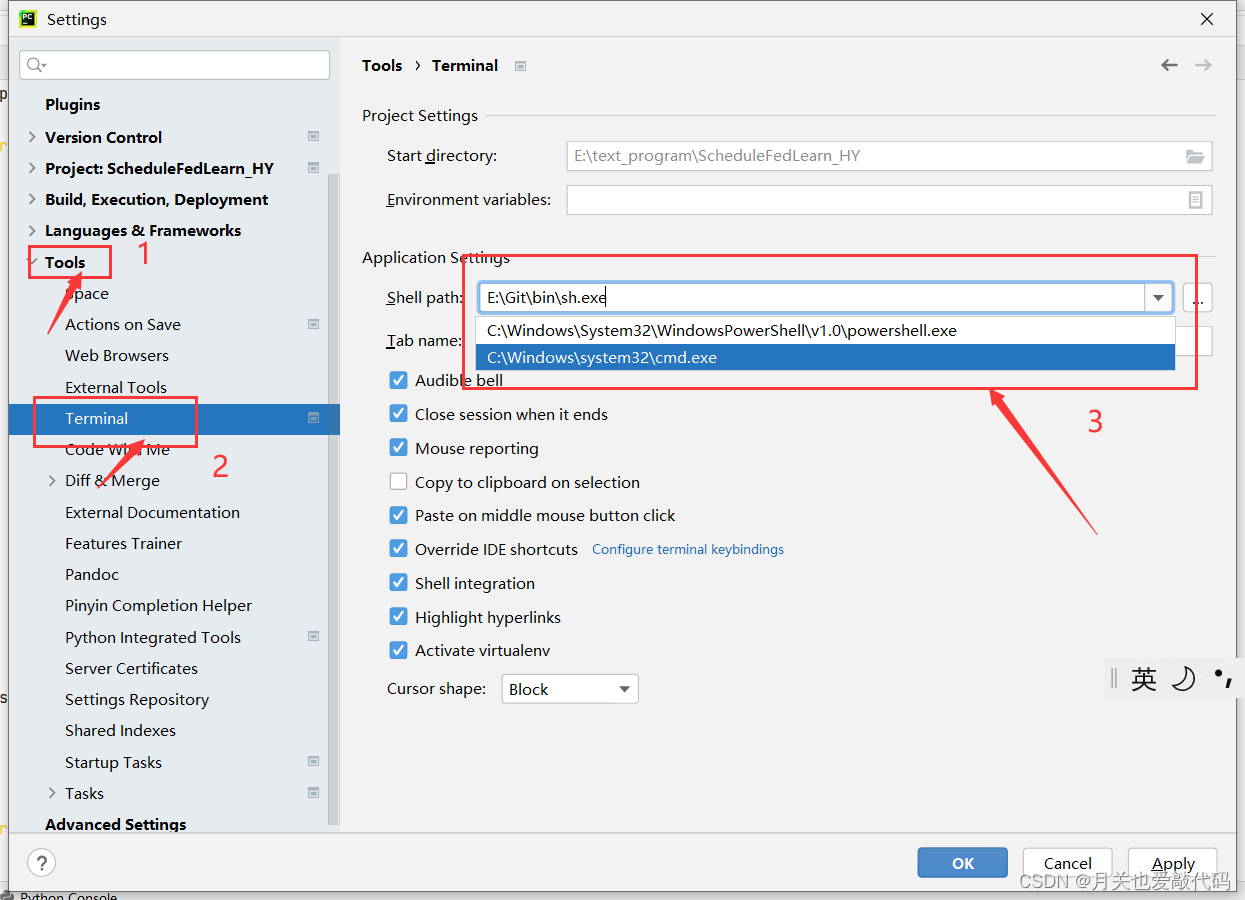1245x900 pixels.
Task: Click the IME language indicator showing 英
Action: (1144, 678)
